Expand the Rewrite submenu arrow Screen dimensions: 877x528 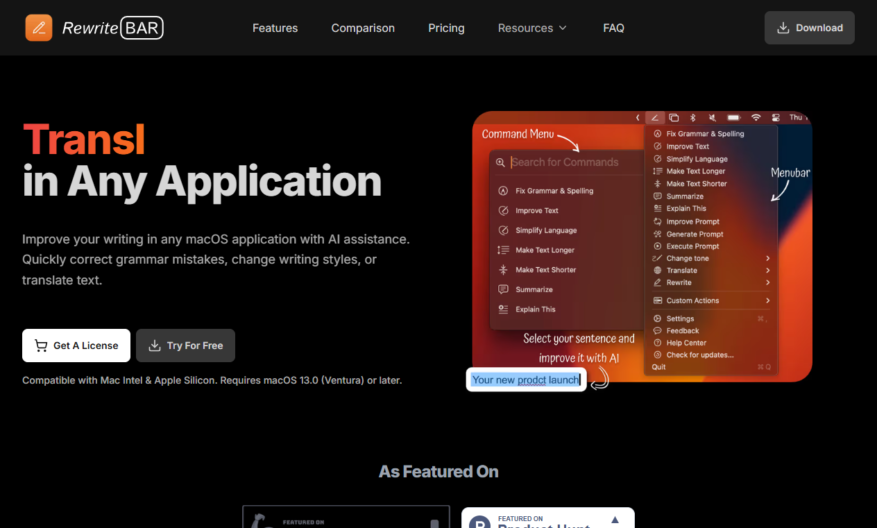(x=768, y=282)
